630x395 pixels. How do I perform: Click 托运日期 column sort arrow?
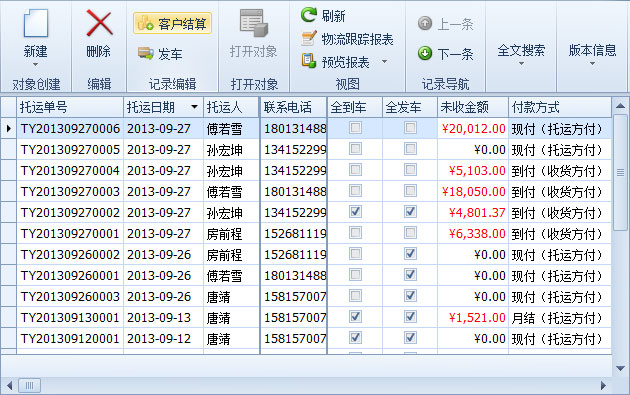pyautogui.click(x=194, y=107)
